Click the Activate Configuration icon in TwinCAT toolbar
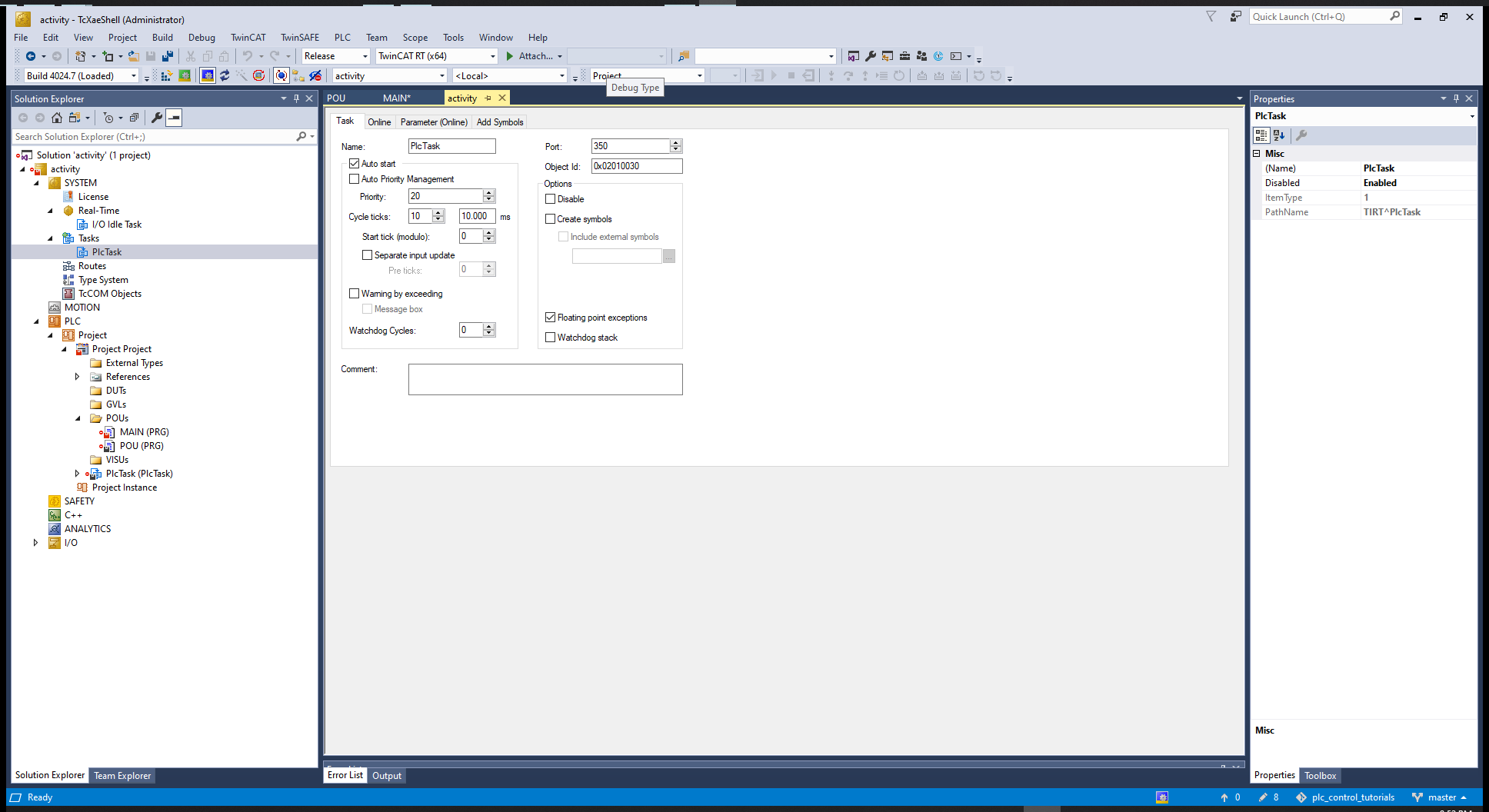The height and width of the screenshot is (812, 1489). point(166,75)
